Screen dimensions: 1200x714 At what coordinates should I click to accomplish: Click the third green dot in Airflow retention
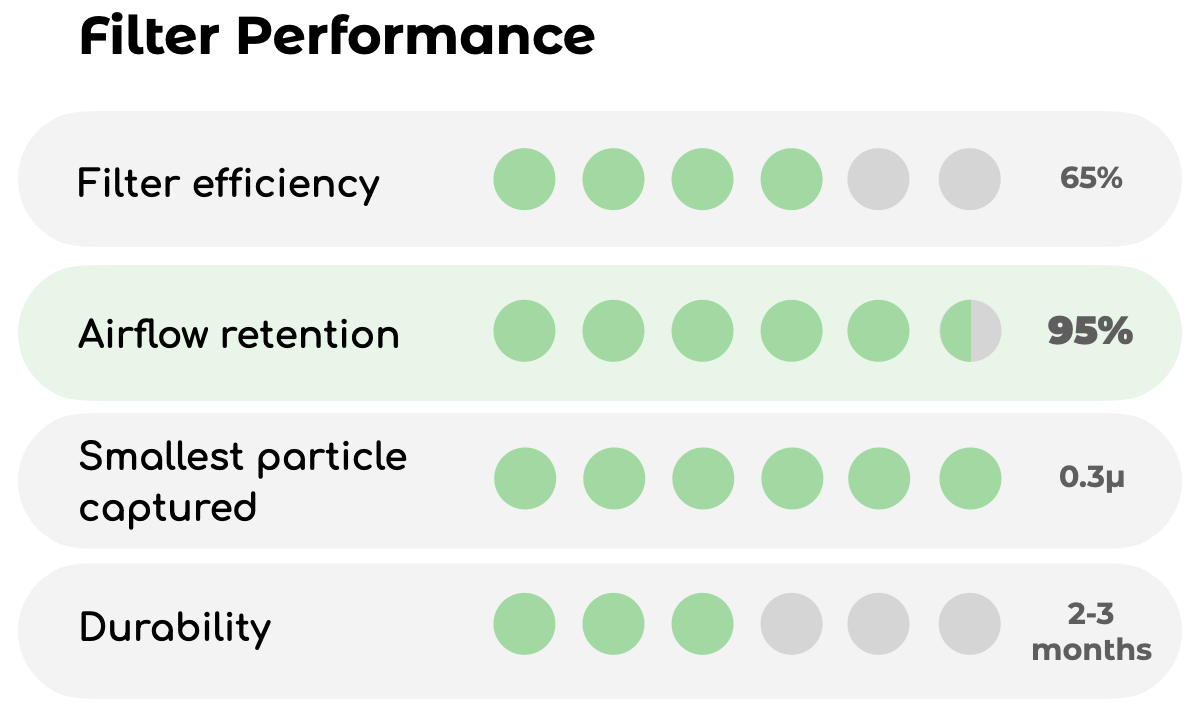(702, 330)
